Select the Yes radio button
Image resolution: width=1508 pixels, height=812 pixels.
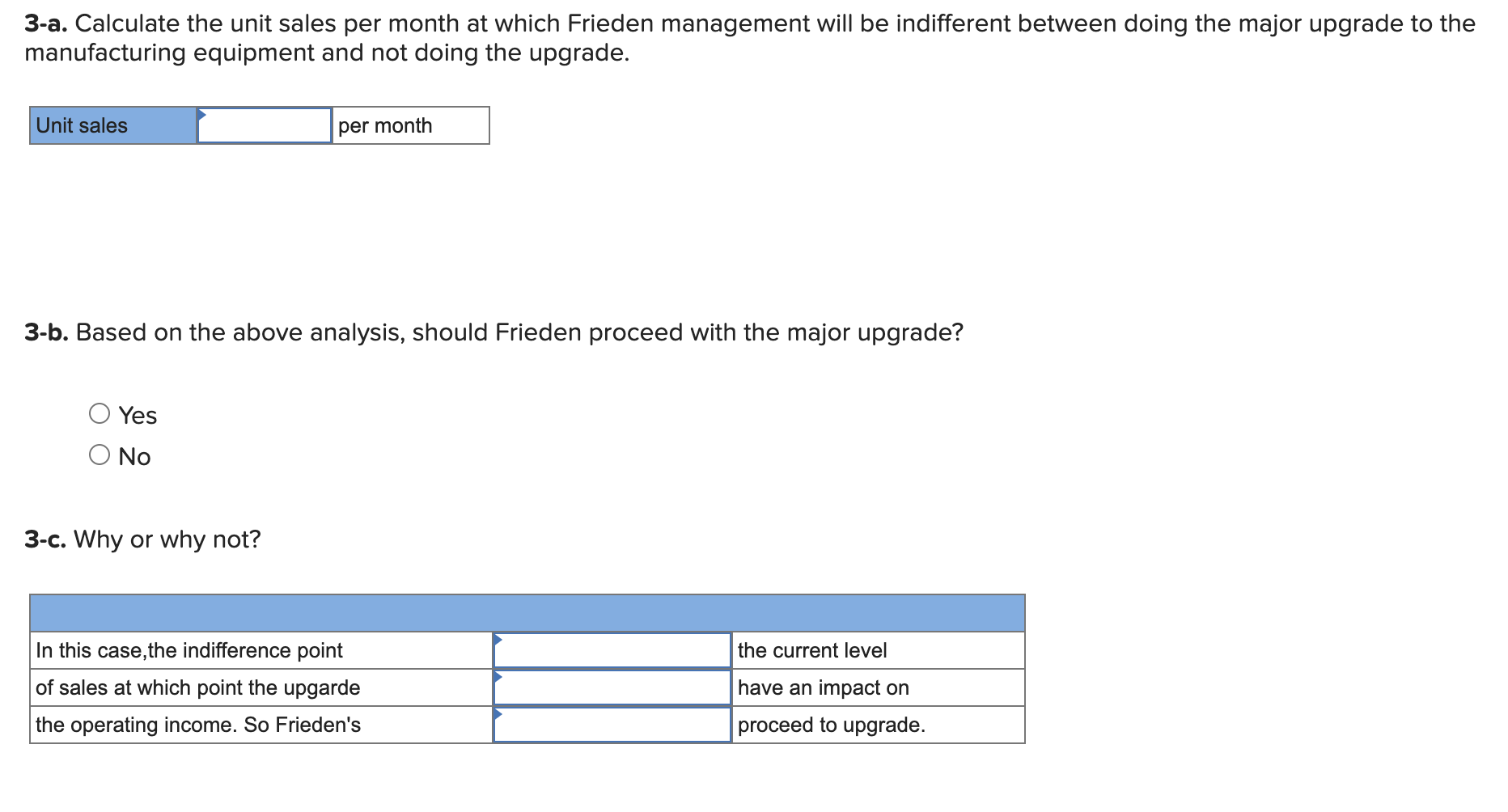click(99, 413)
